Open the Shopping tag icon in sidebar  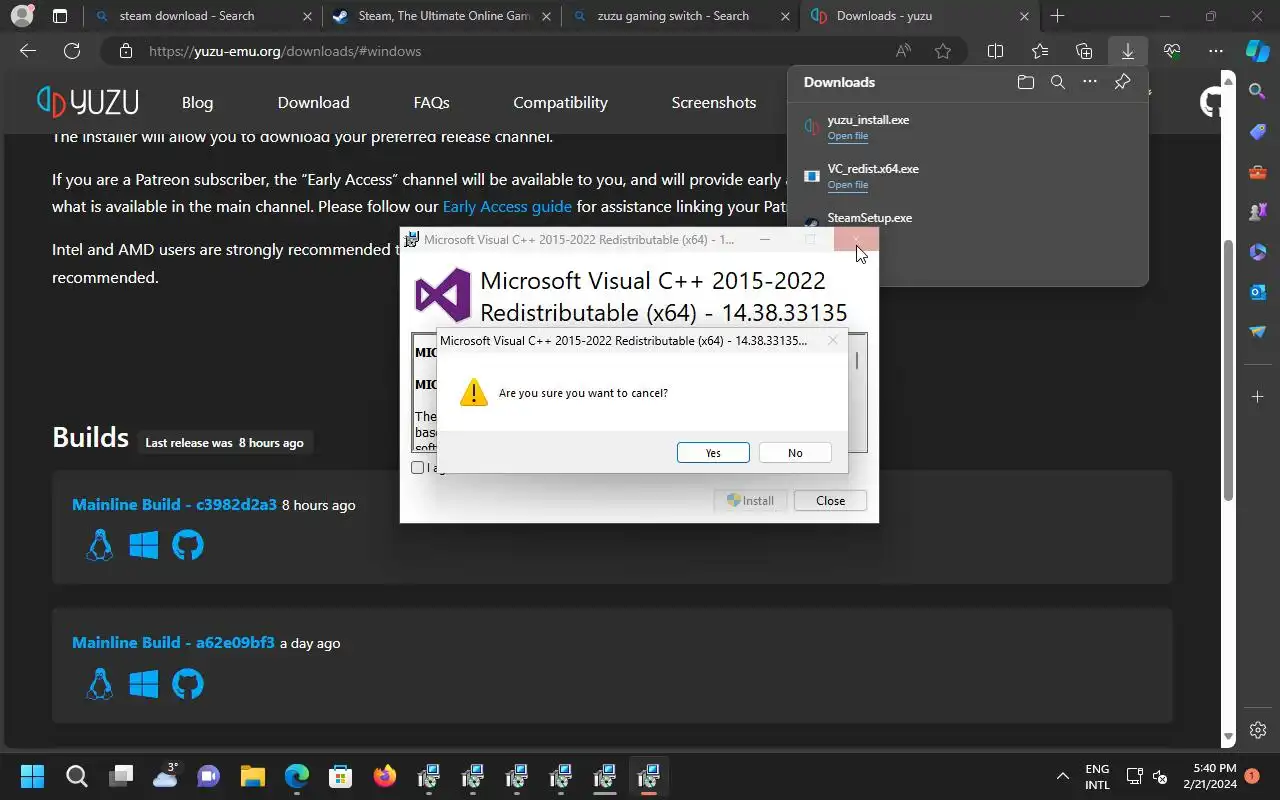coord(1258,132)
